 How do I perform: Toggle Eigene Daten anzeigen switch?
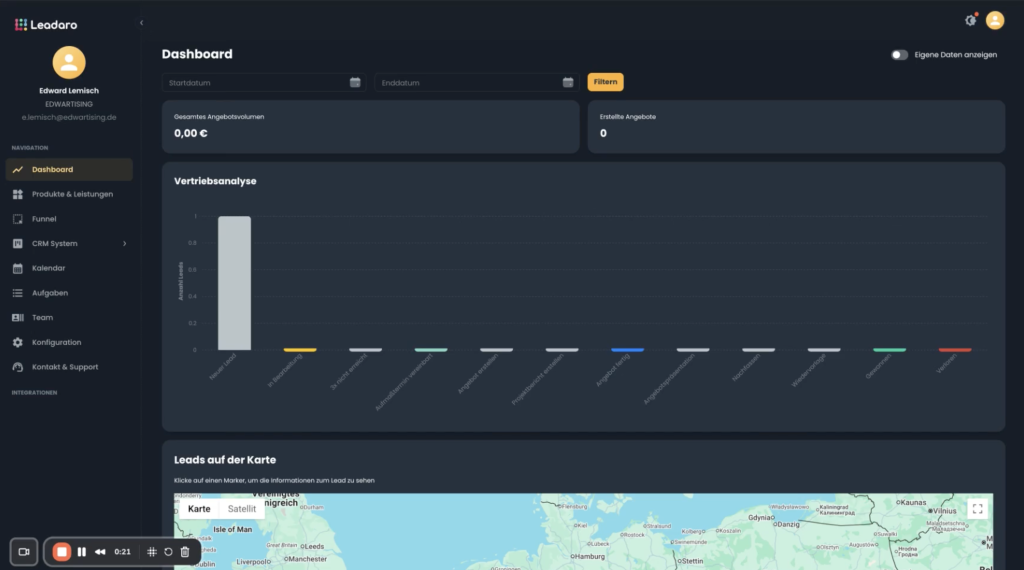pos(899,55)
